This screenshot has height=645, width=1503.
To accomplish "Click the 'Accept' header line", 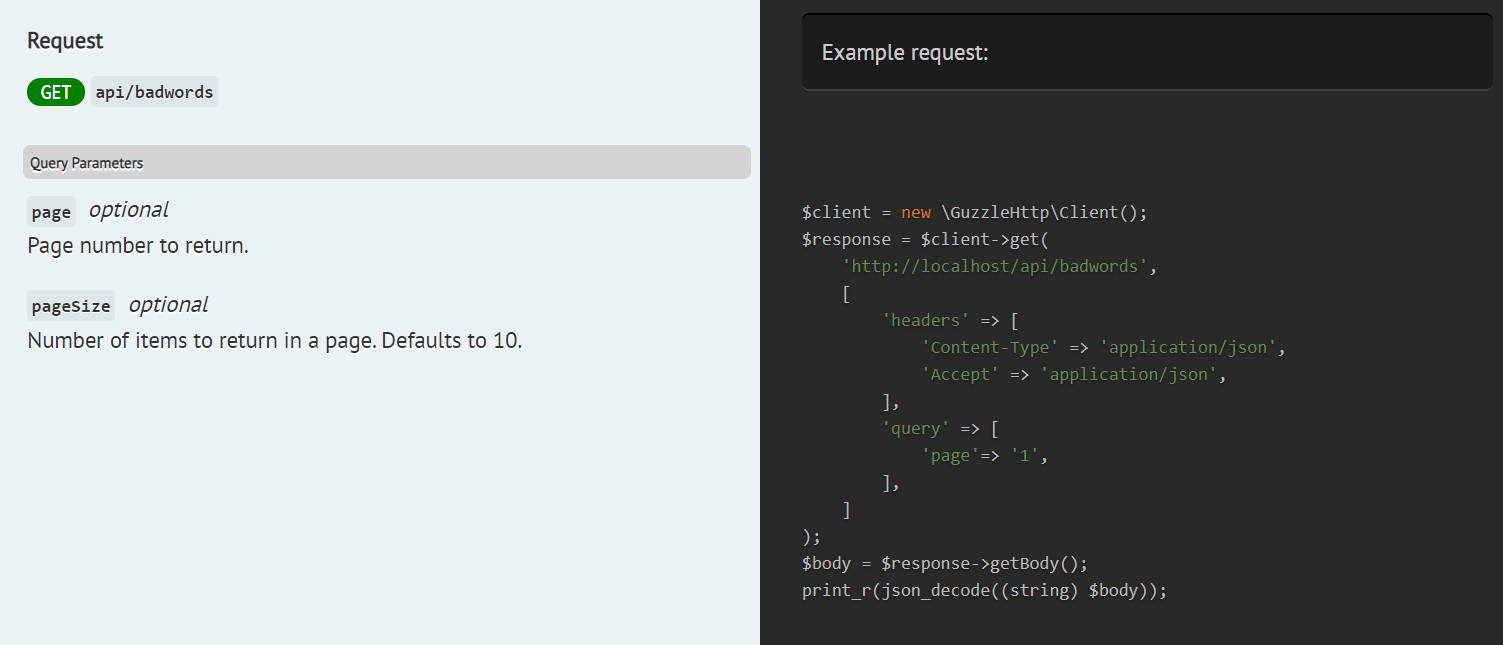I will pyautogui.click(x=1073, y=375).
